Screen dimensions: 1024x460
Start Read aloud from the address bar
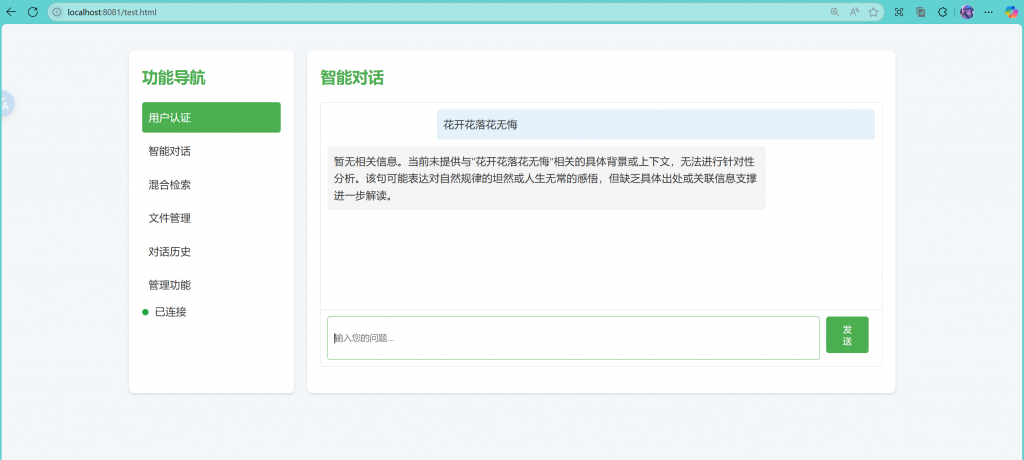pyautogui.click(x=854, y=12)
